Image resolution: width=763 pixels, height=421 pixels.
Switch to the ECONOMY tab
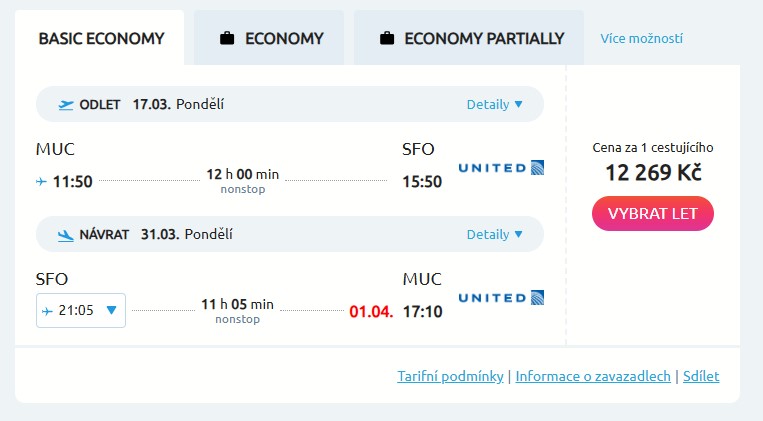point(270,39)
